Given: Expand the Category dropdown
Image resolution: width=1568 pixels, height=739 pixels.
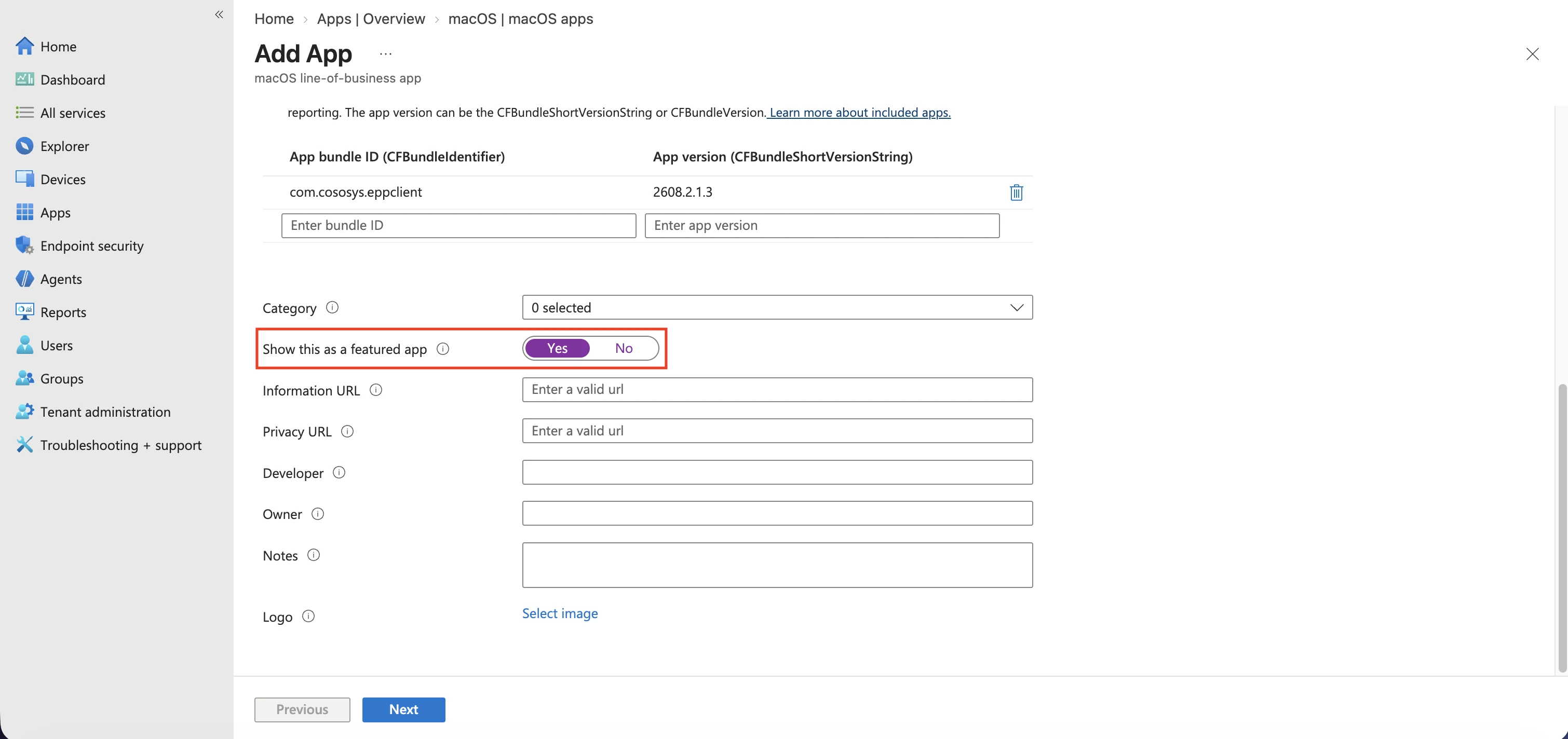Looking at the screenshot, I should (x=777, y=307).
